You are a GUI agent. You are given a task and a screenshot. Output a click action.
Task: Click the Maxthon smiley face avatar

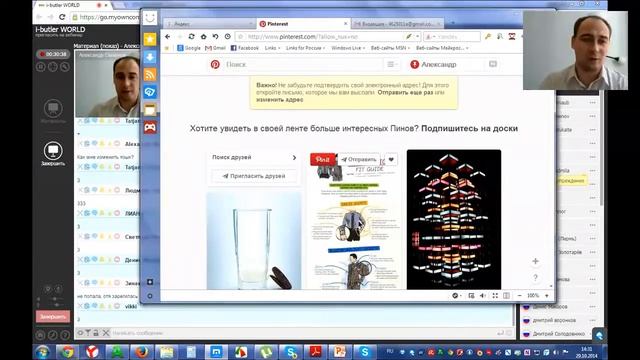(x=150, y=18)
